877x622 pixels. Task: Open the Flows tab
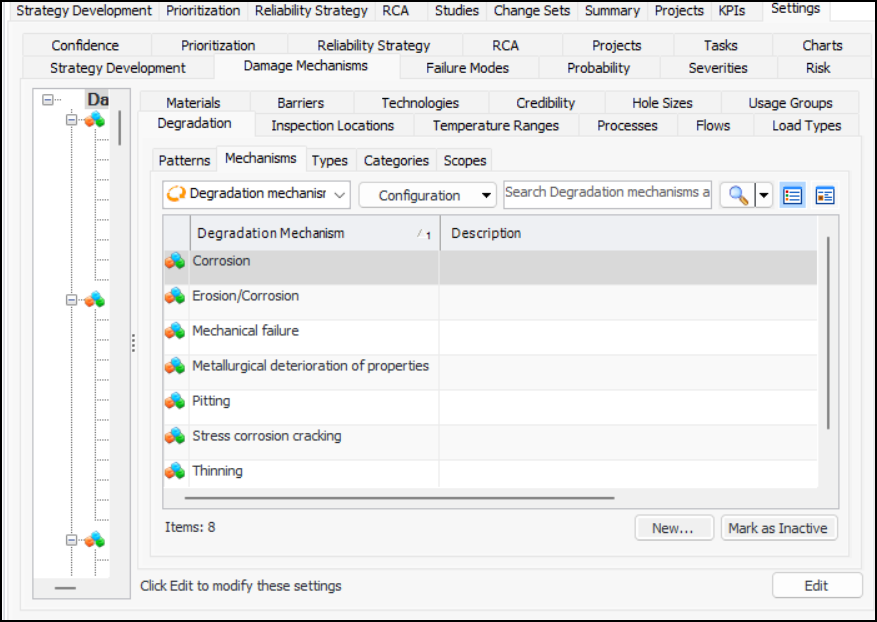tap(713, 125)
